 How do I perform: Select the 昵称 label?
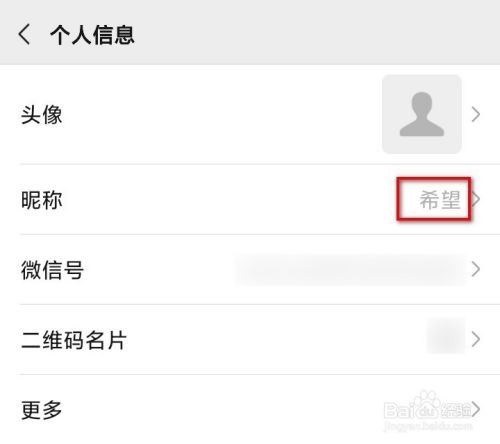(x=41, y=200)
